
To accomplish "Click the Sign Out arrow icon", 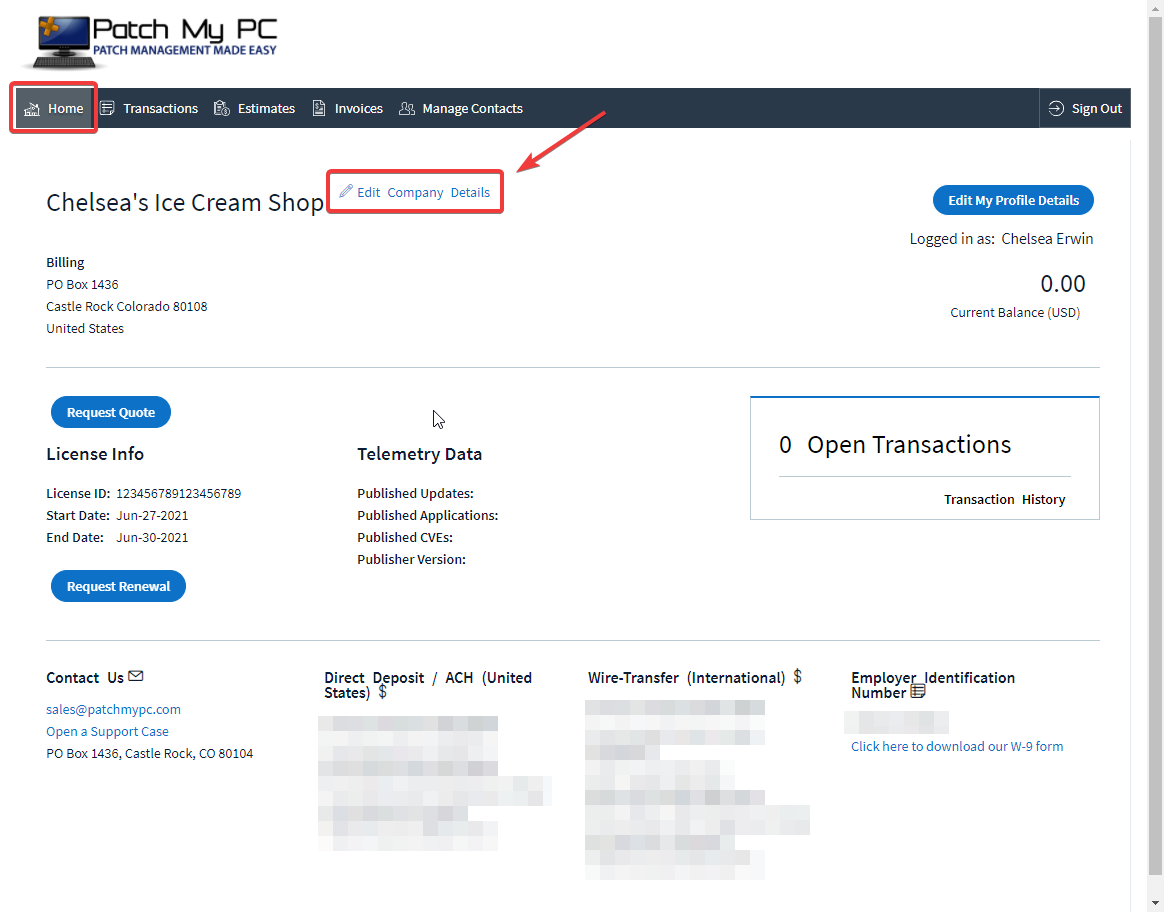I will coord(1056,108).
